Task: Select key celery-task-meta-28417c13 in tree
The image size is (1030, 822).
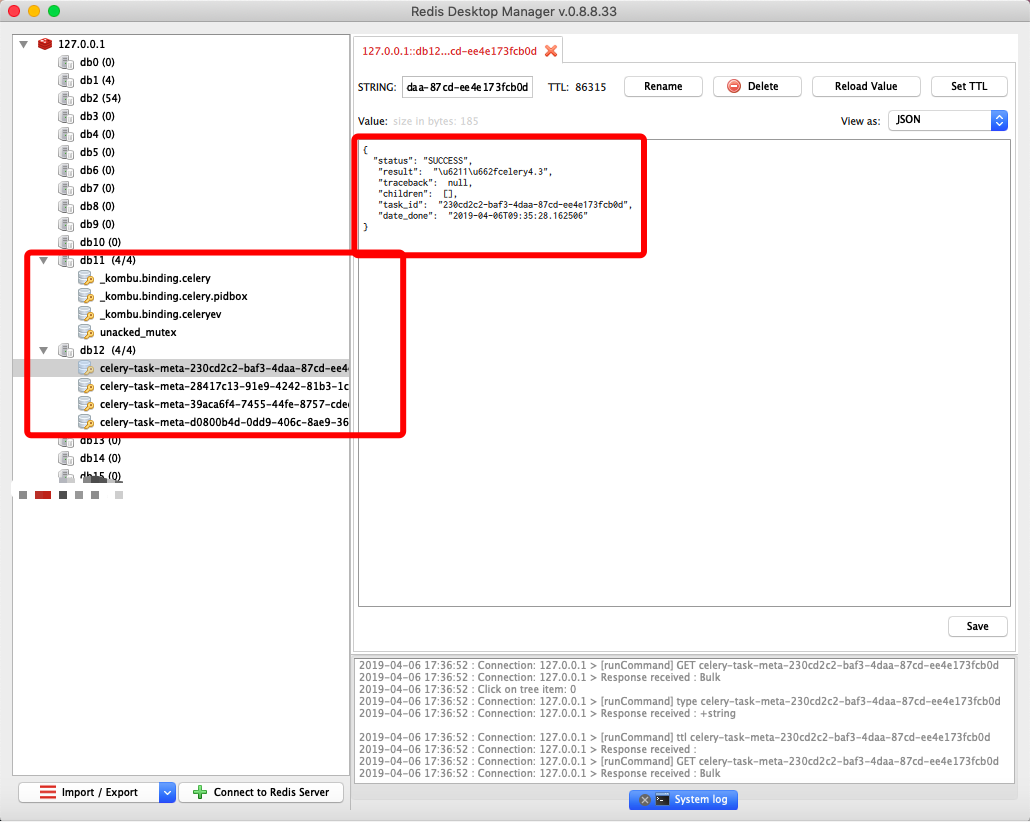Action: click(224, 386)
